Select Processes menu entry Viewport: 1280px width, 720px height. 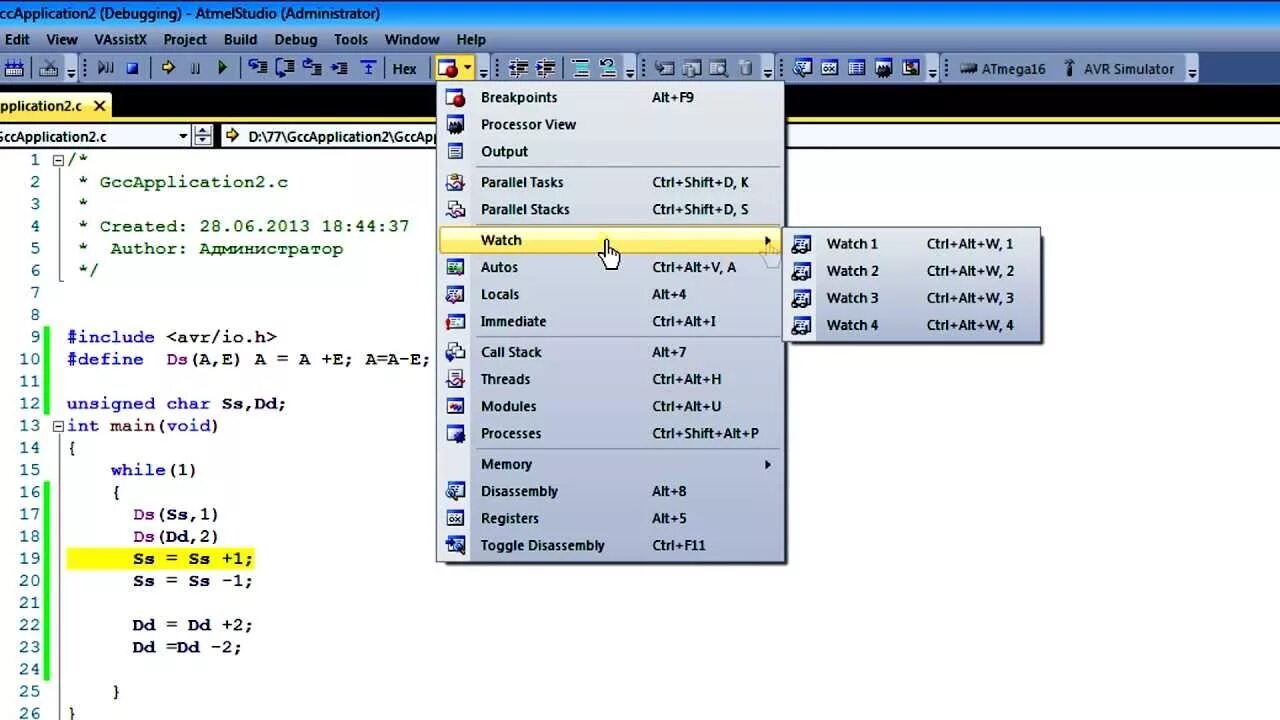pos(611,433)
